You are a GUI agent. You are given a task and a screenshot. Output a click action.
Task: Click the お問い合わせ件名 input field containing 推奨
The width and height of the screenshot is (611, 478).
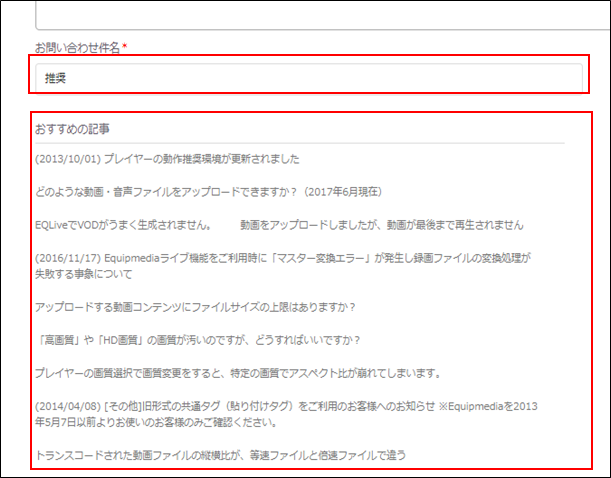click(309, 78)
